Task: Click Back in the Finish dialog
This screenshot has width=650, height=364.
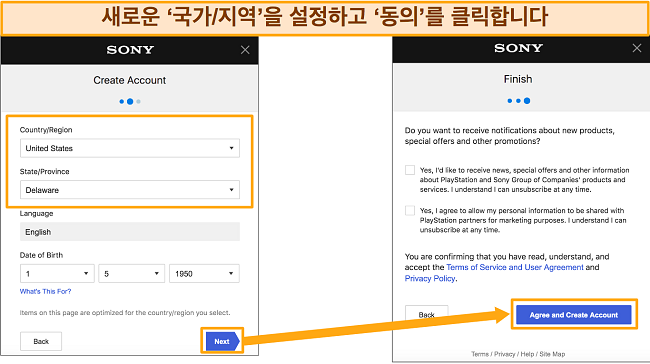Action: (427, 315)
